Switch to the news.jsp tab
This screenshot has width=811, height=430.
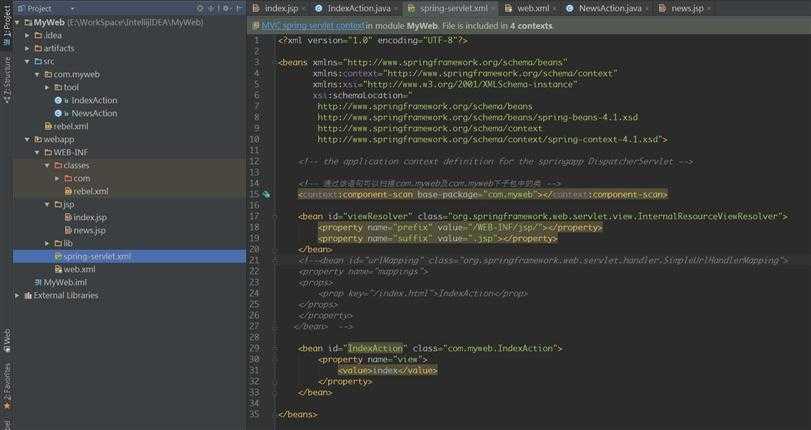[686, 8]
